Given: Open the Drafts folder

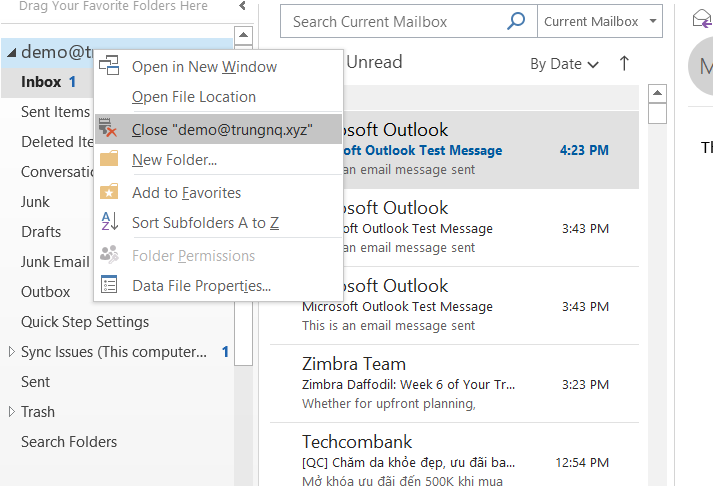Looking at the screenshot, I should pyautogui.click(x=41, y=232).
